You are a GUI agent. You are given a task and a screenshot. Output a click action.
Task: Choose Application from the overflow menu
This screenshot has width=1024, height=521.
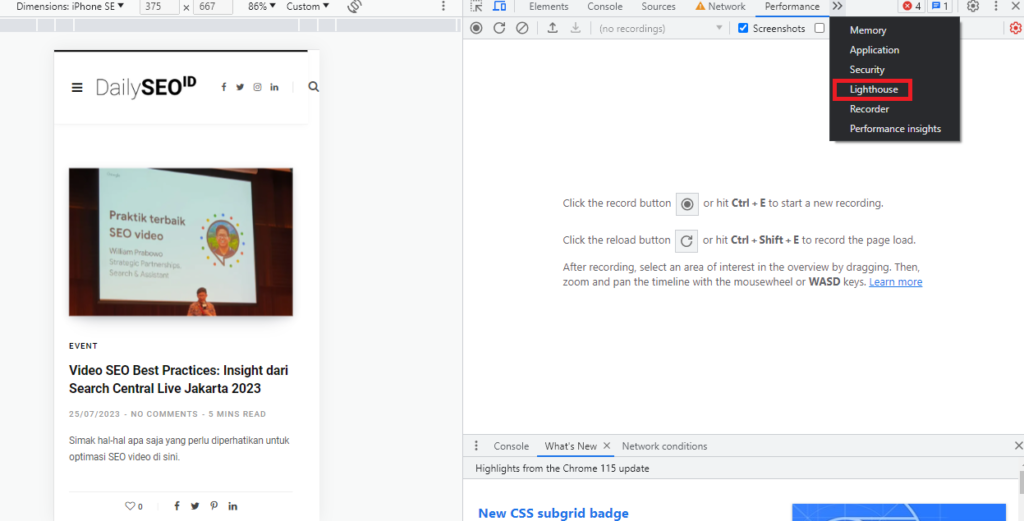(874, 50)
